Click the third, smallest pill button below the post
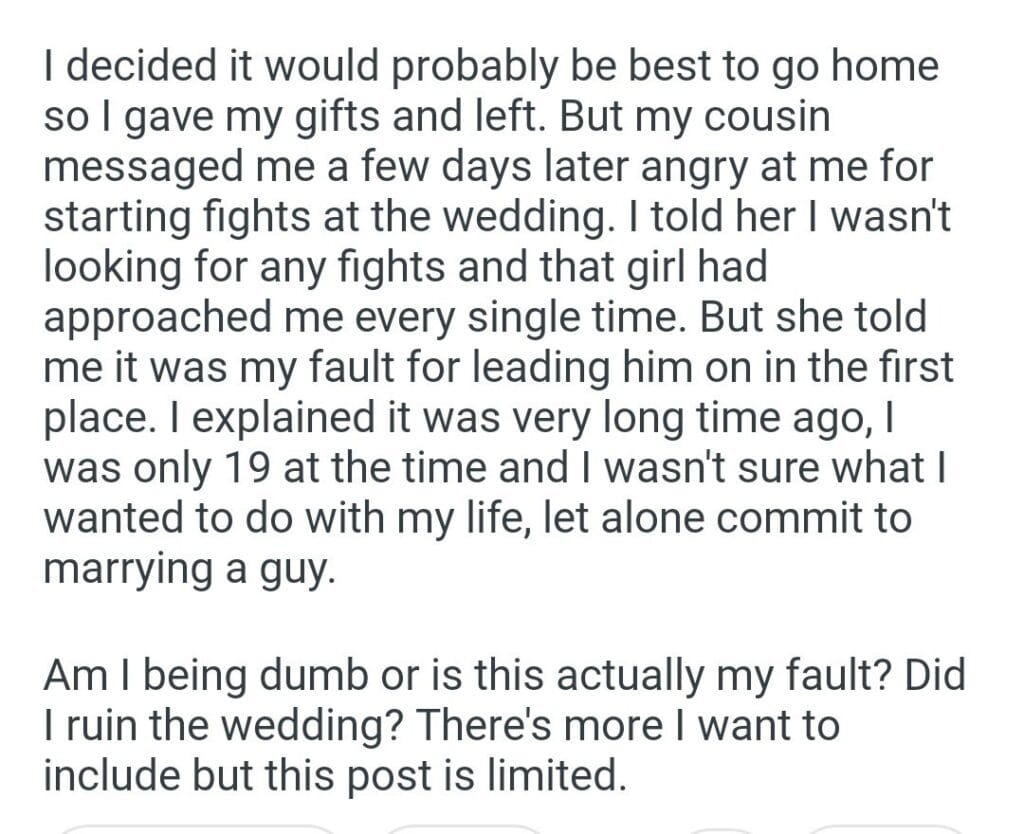The height and width of the screenshot is (834, 1024). (723, 829)
